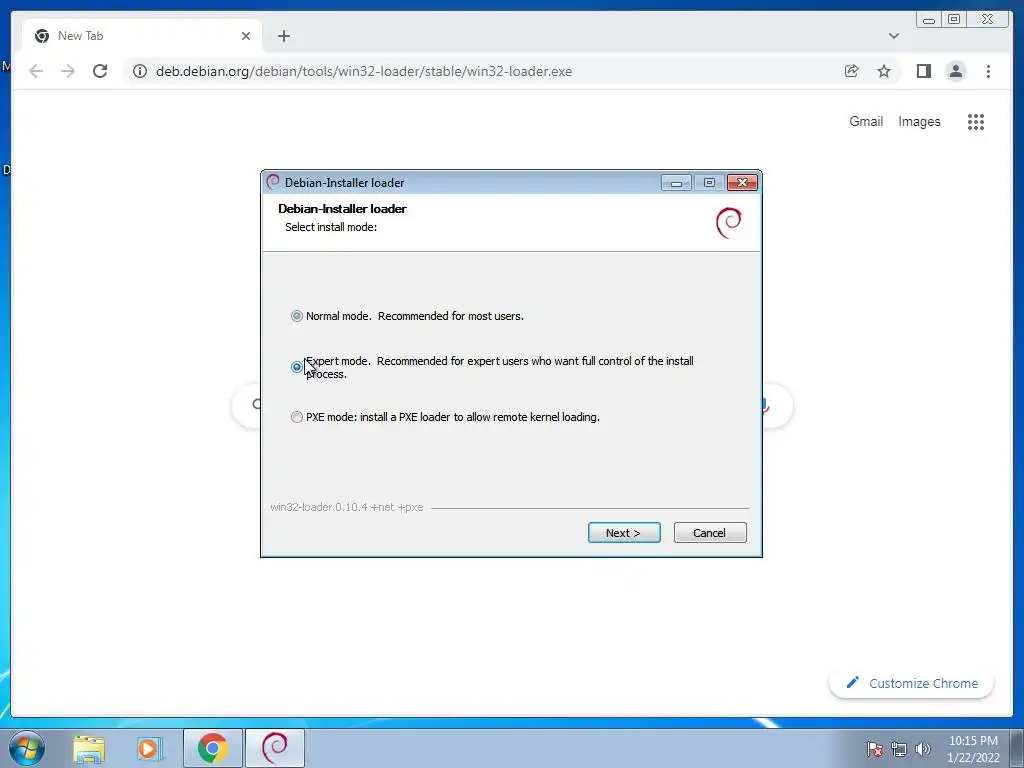Click the Google voice search microphone
Image resolution: width=1024 pixels, height=768 pixels.
765,406
